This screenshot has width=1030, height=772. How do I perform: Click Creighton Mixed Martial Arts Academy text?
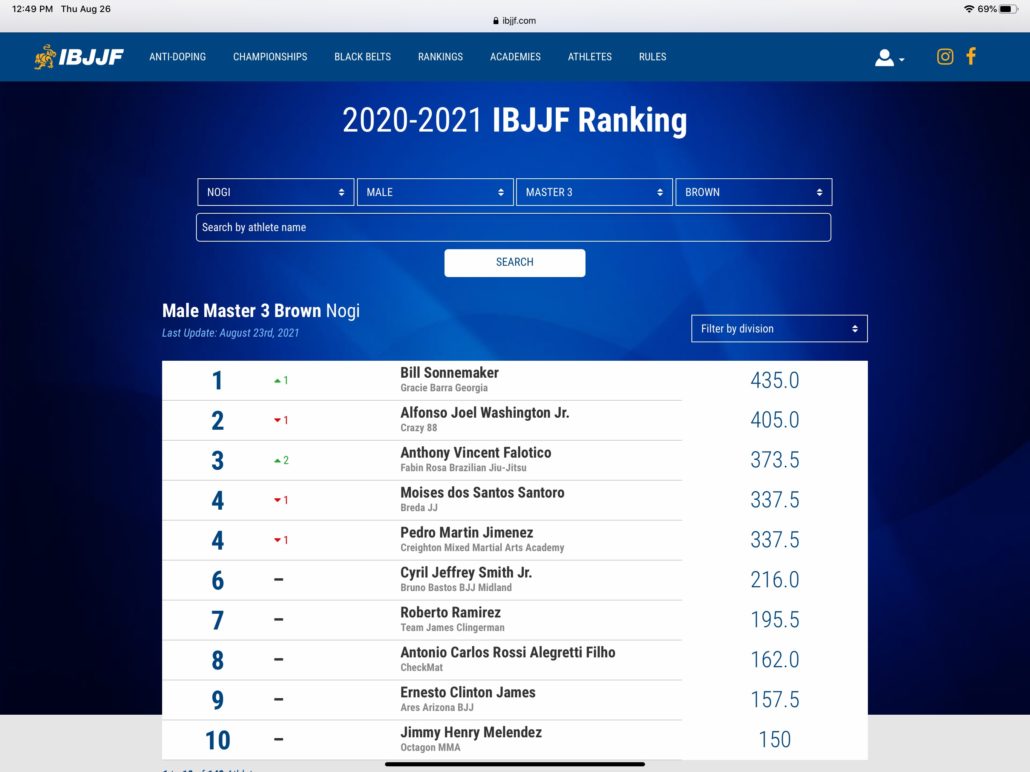click(x=482, y=548)
